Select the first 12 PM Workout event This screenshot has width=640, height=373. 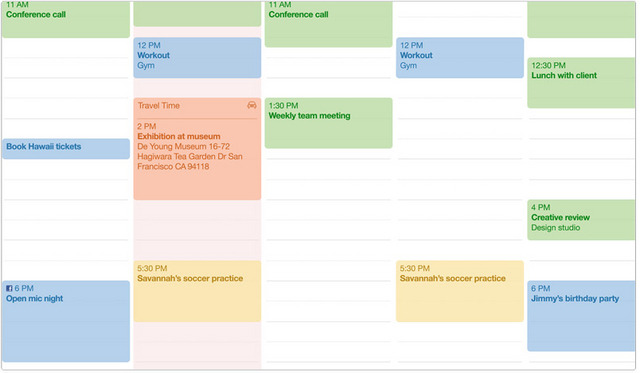pyautogui.click(x=197, y=58)
